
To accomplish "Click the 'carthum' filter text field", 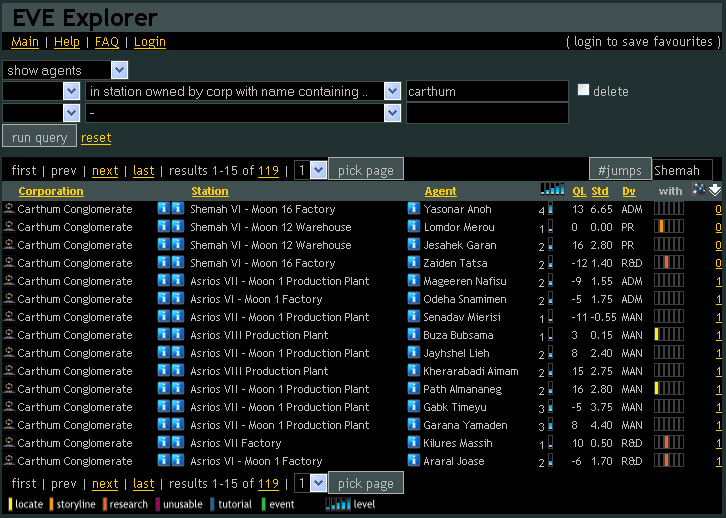I will (x=487, y=91).
